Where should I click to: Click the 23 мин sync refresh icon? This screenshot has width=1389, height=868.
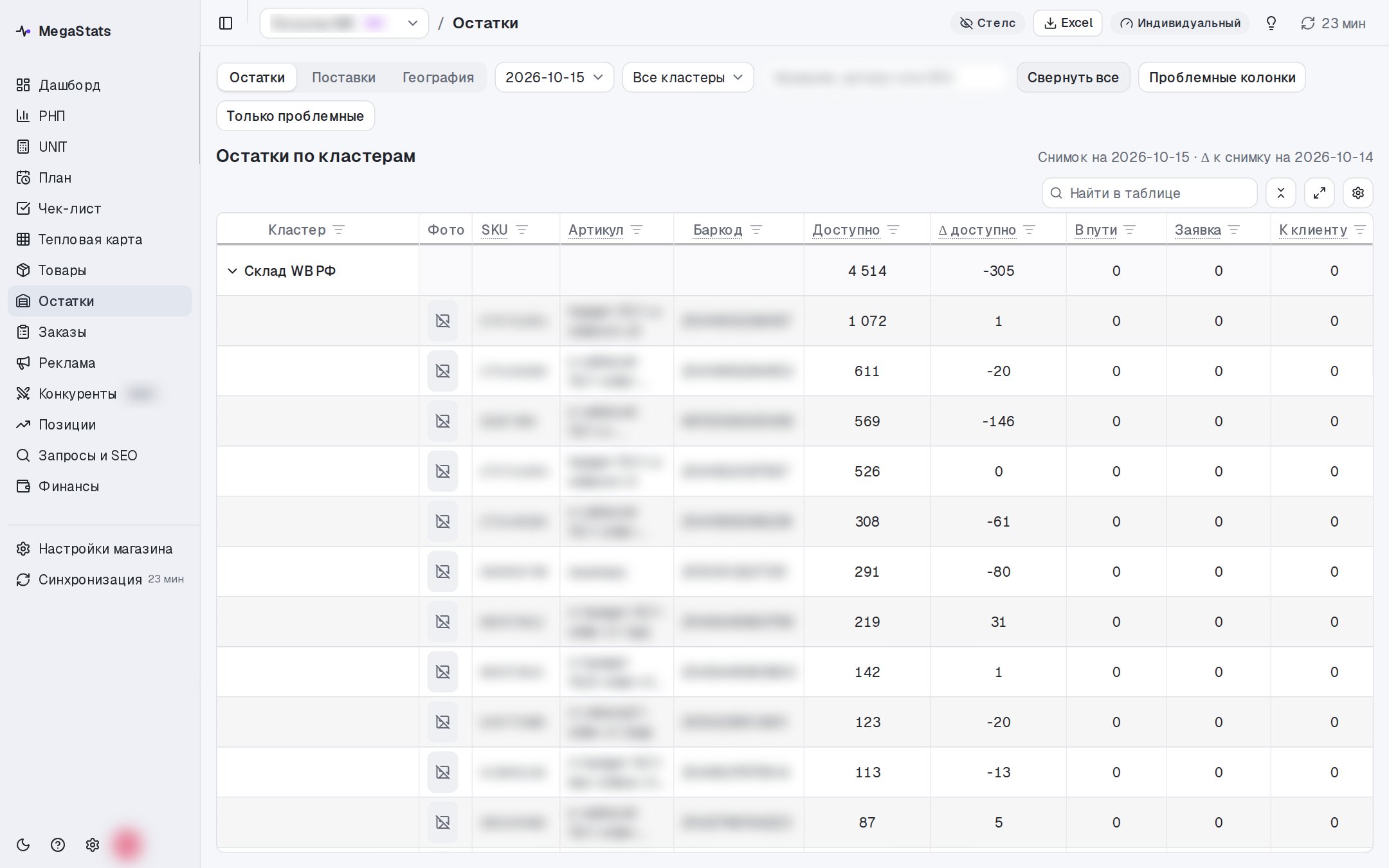click(x=1307, y=23)
